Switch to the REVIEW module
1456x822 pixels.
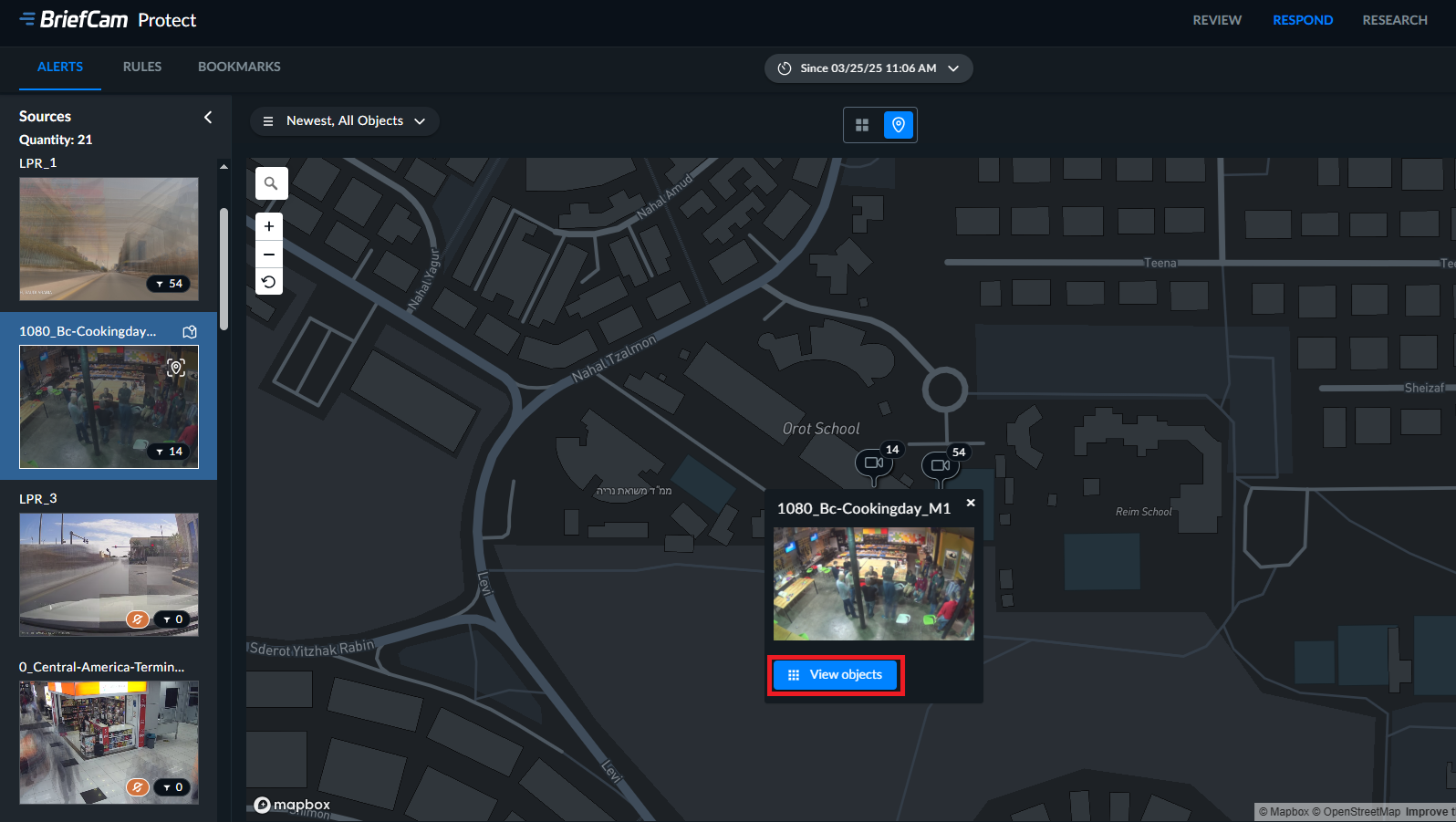(x=1217, y=20)
